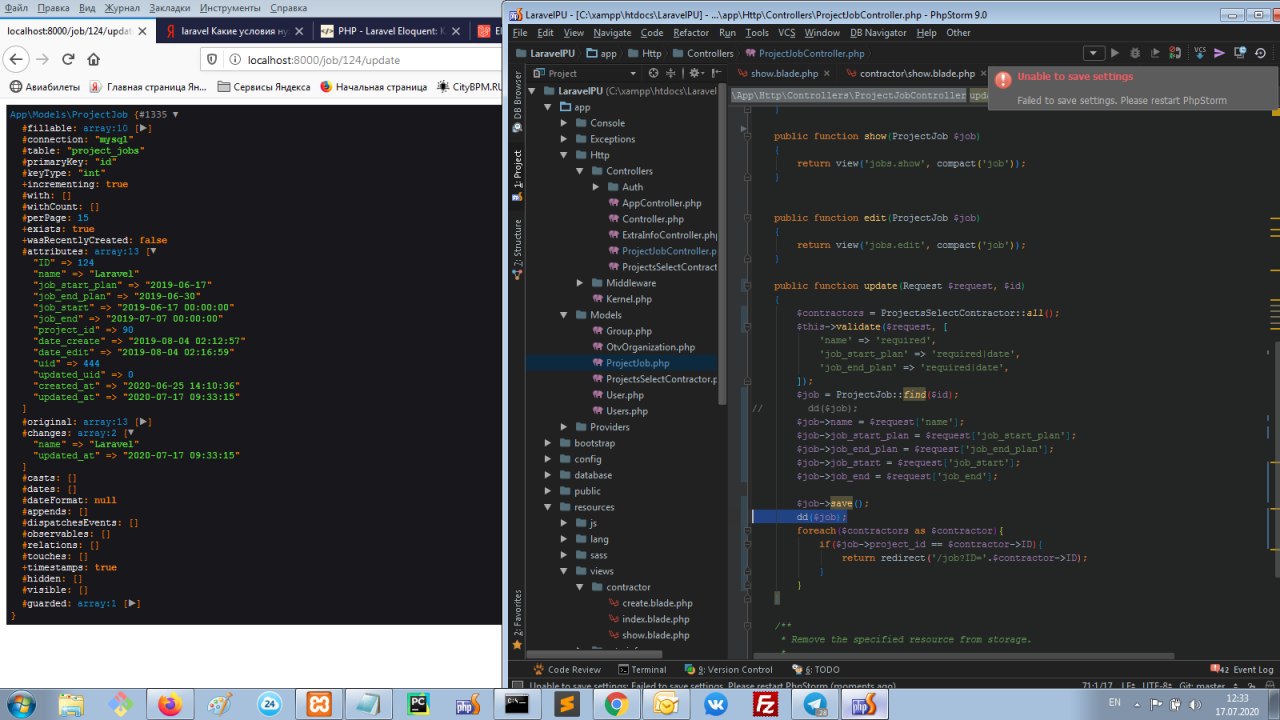The height and width of the screenshot is (720, 1280).
Task: Click Firefox back arrow button
Action: point(15,60)
